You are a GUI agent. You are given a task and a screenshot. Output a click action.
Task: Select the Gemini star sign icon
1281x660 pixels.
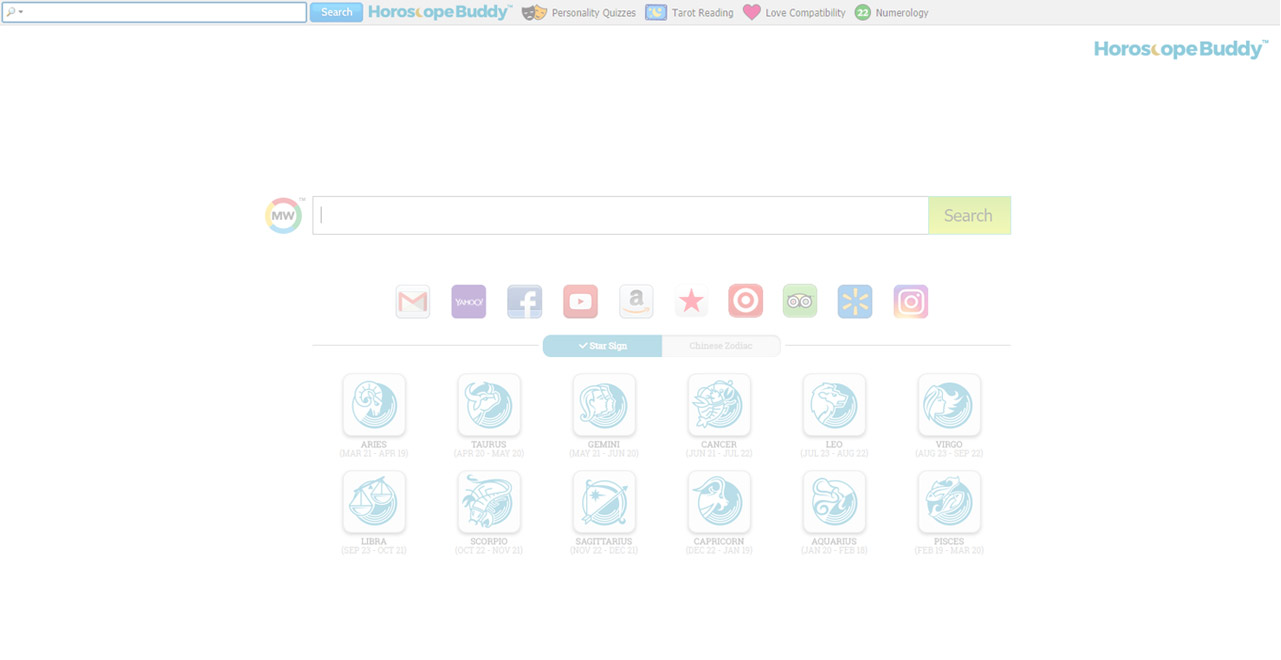coord(604,405)
